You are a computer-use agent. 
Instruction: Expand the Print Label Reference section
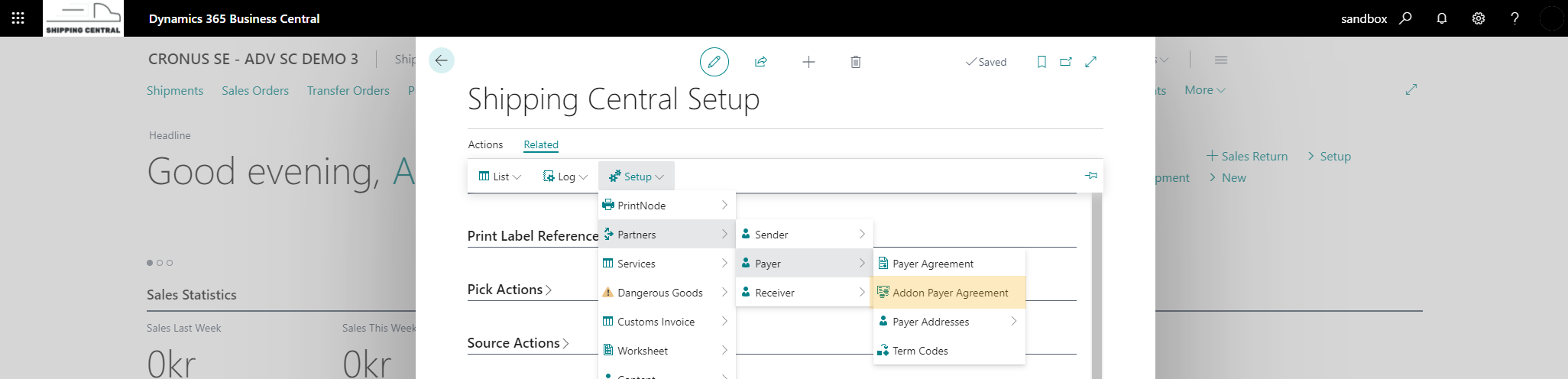(x=533, y=236)
